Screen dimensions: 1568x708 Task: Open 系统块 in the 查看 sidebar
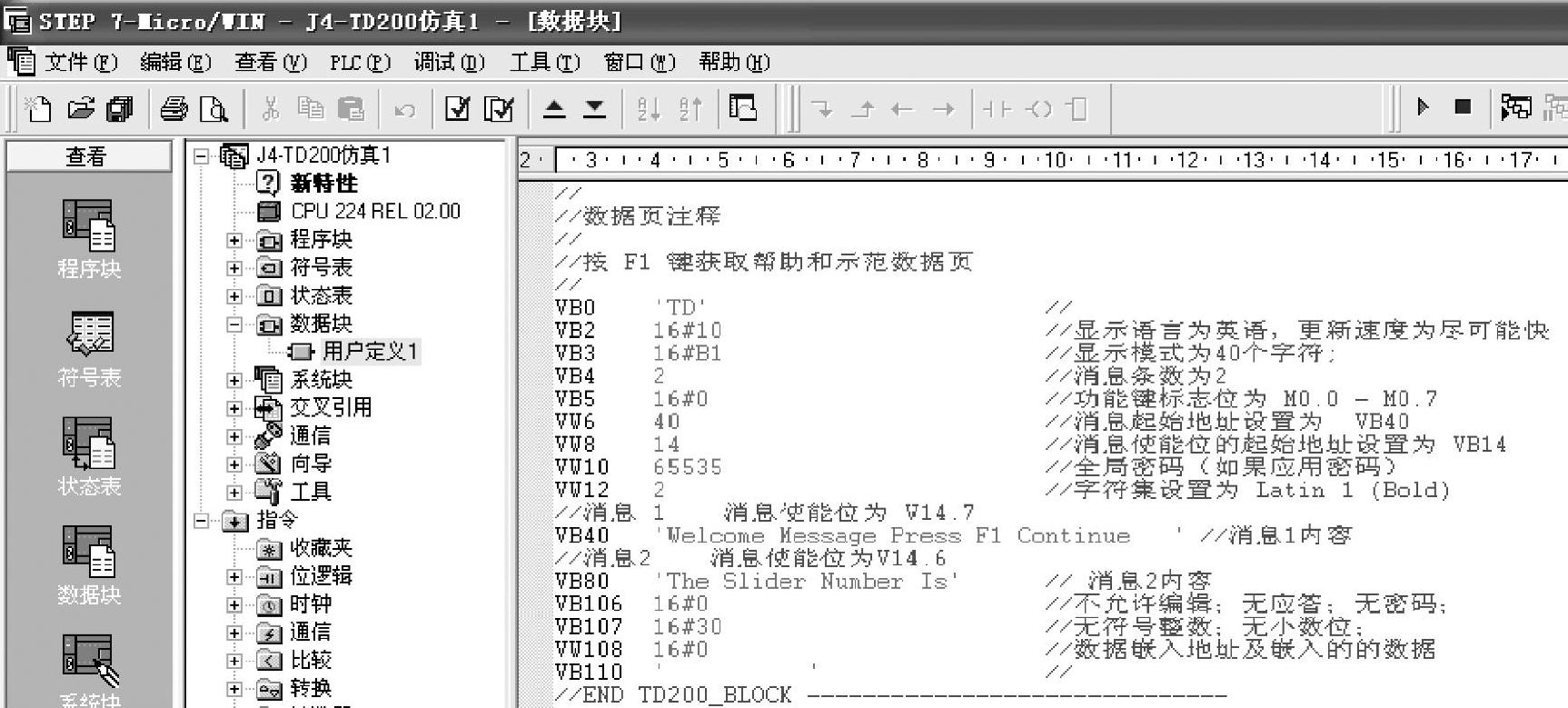tap(88, 671)
